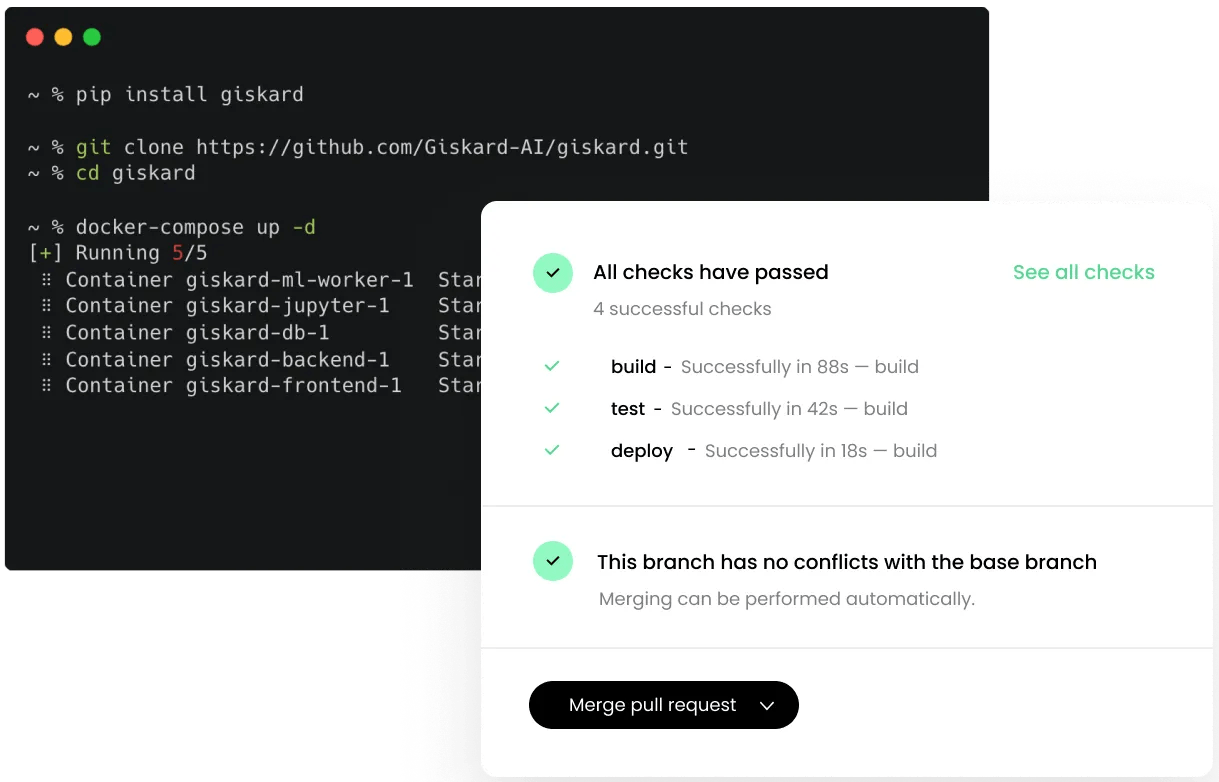Expand the merge options chevron dropdown
1219x782 pixels.
click(x=767, y=705)
